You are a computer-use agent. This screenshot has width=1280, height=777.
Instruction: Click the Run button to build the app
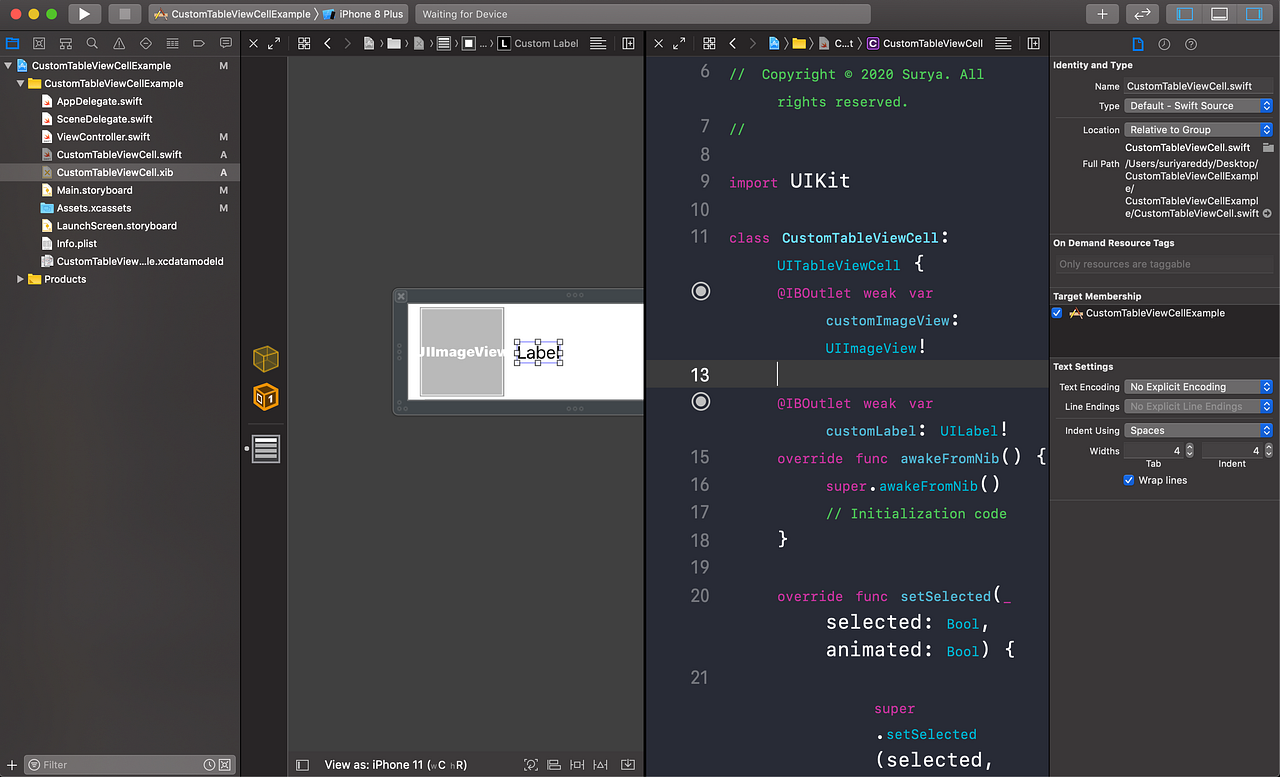coord(84,13)
